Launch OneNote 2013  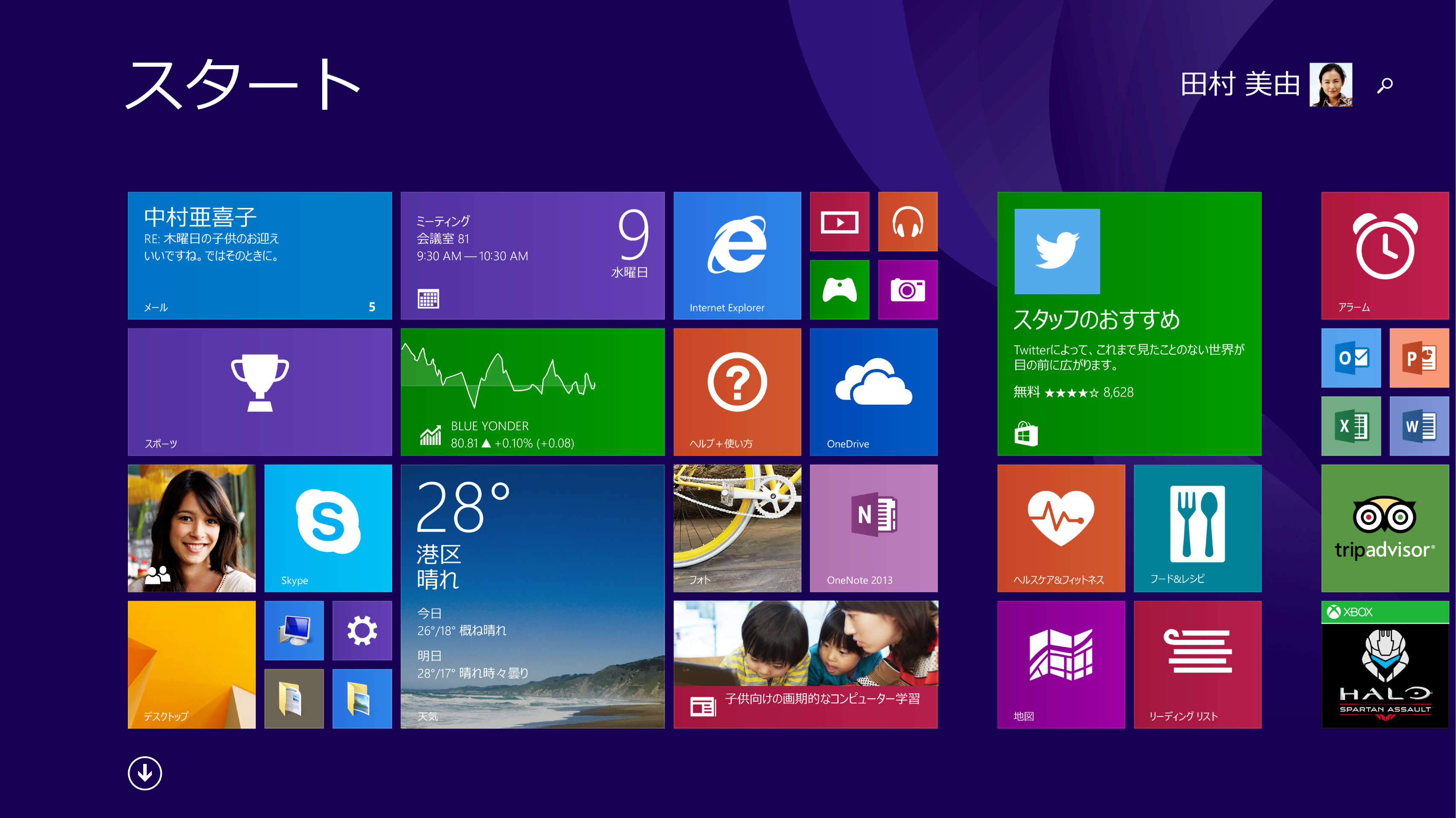pos(873,528)
